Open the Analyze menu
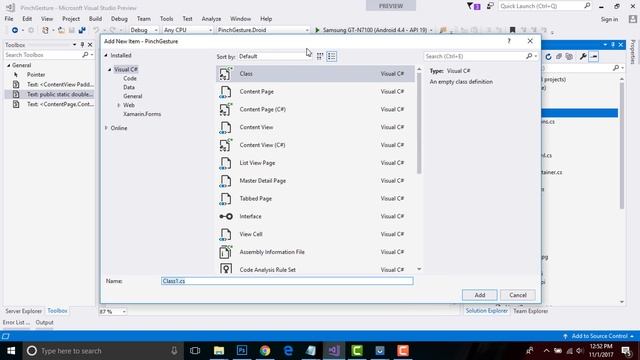The image size is (640, 360). point(211,19)
